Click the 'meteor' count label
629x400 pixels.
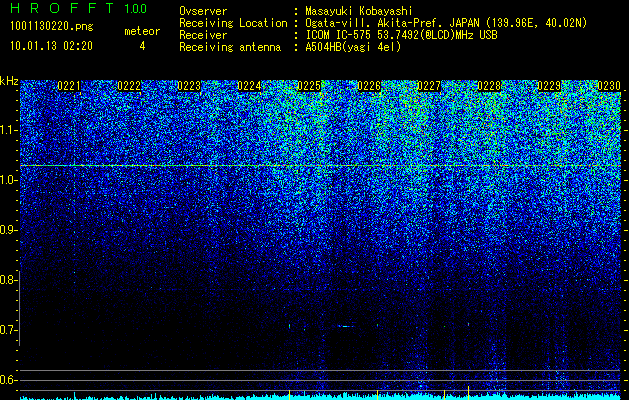coord(142,31)
